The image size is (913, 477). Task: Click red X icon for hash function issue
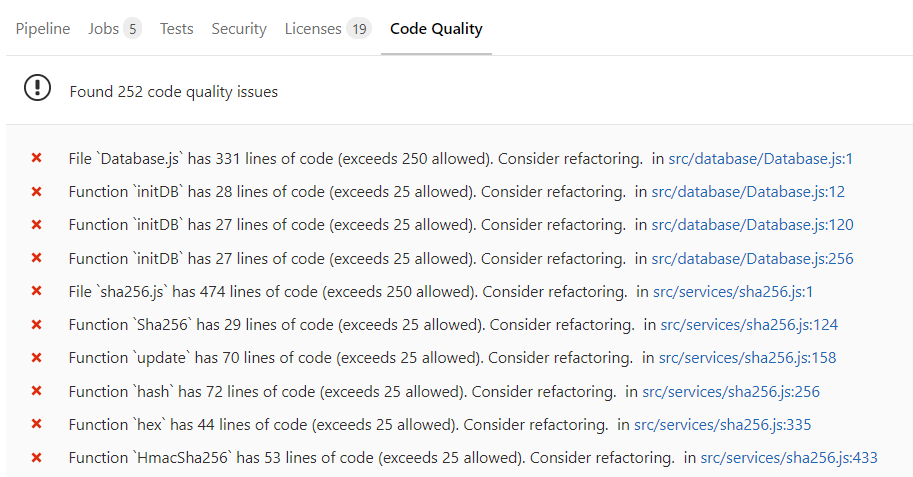[37, 391]
